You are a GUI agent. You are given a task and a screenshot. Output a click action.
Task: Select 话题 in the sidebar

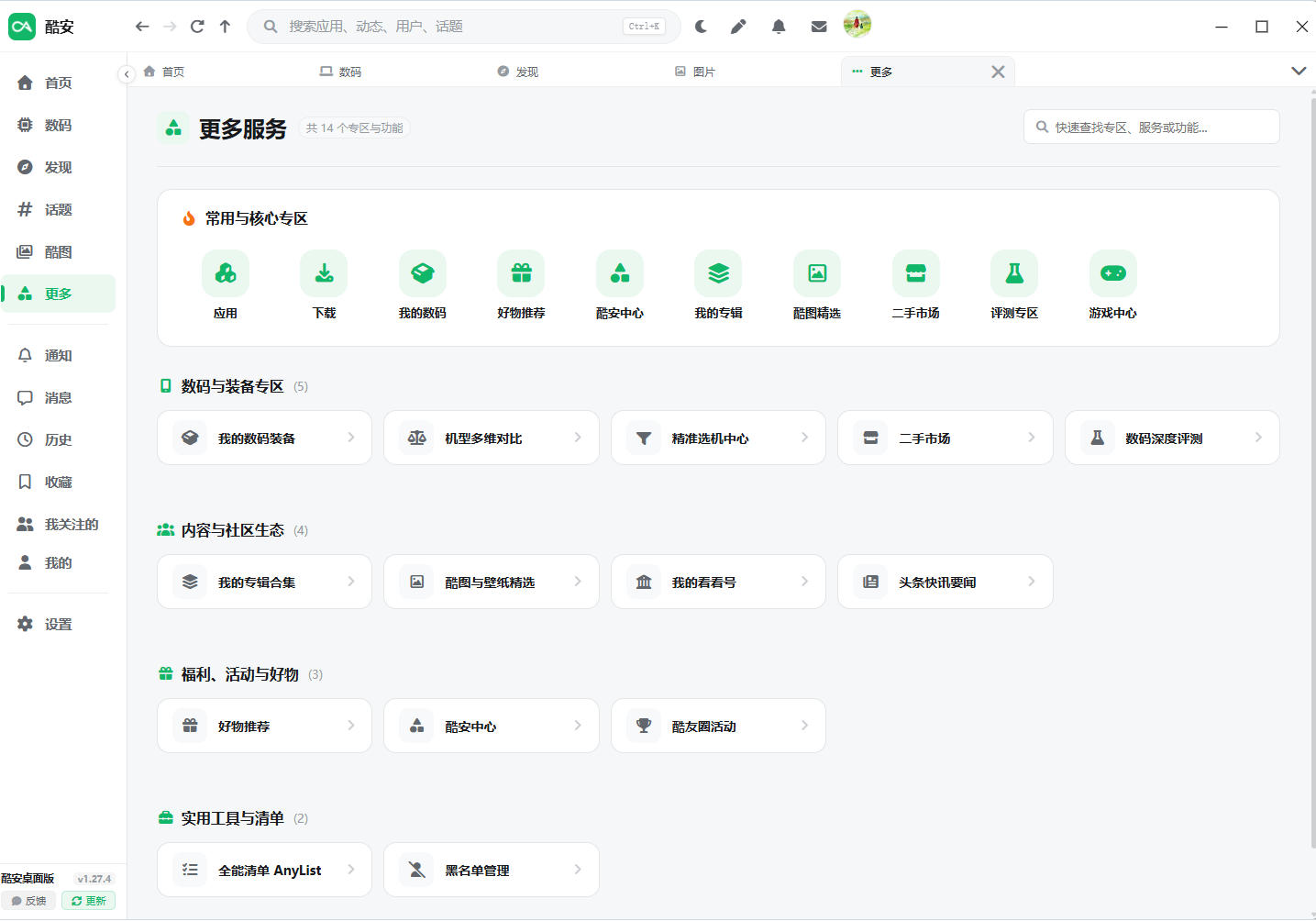[x=58, y=209]
